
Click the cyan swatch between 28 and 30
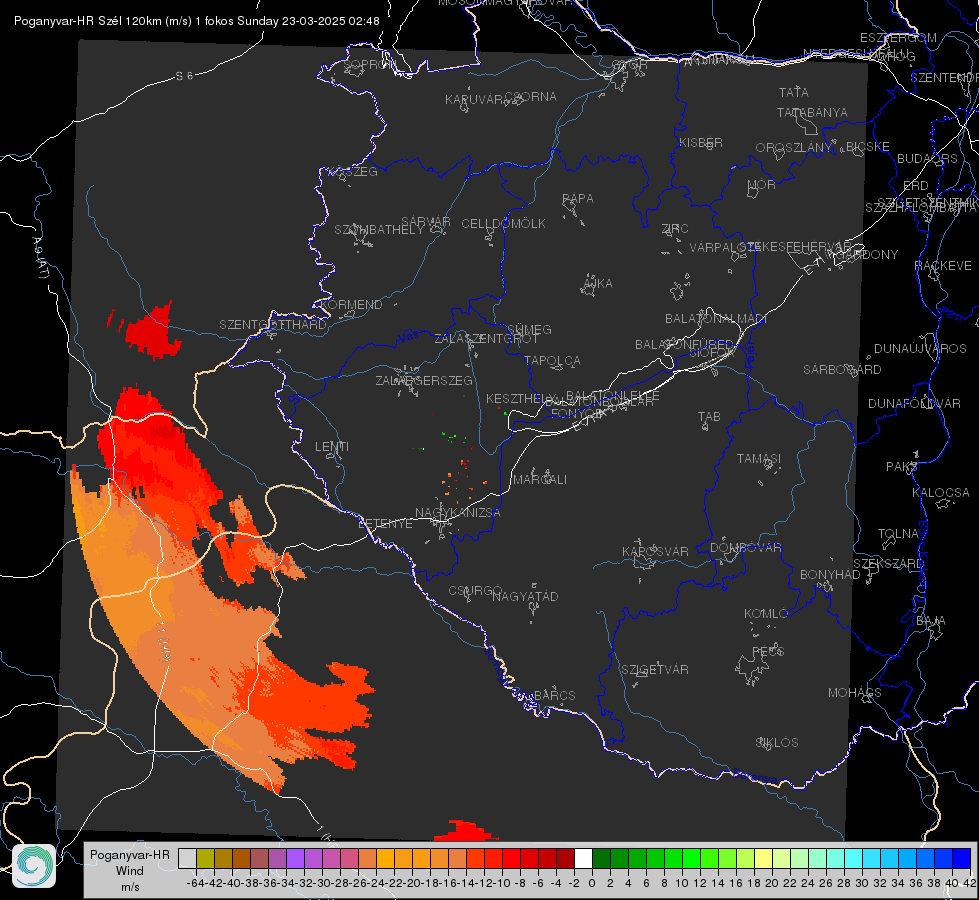[x=854, y=858]
